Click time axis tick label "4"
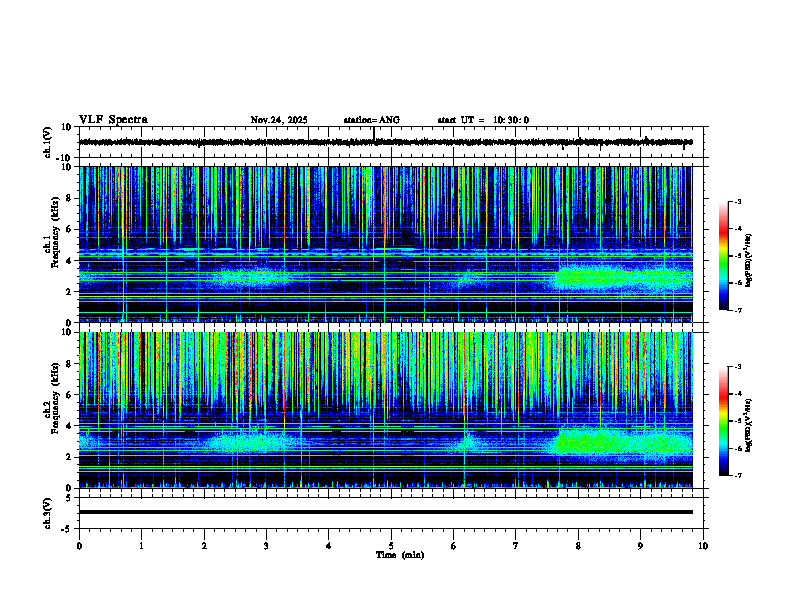Viewport: 792px width, 612px height. (328, 546)
